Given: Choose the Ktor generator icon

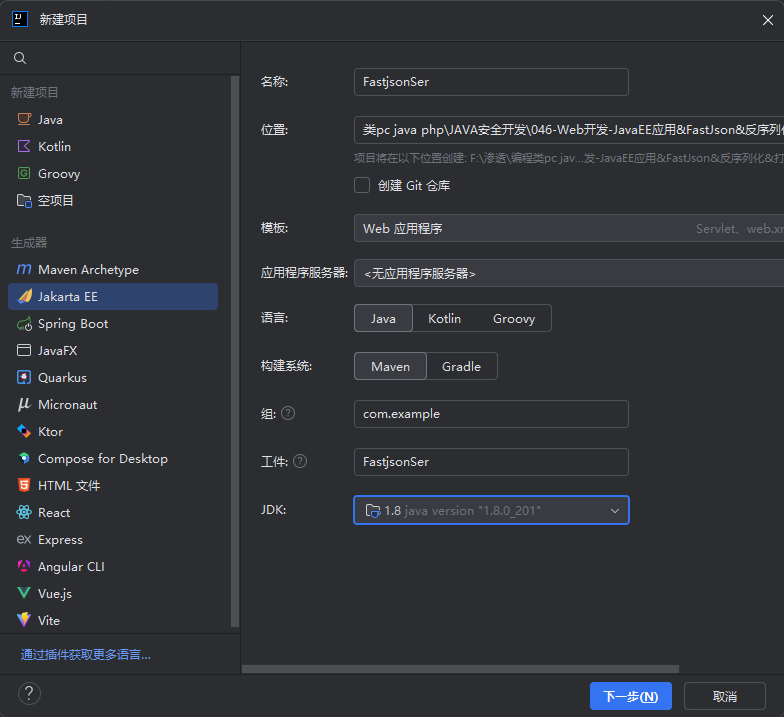Looking at the screenshot, I should click(x=24, y=431).
